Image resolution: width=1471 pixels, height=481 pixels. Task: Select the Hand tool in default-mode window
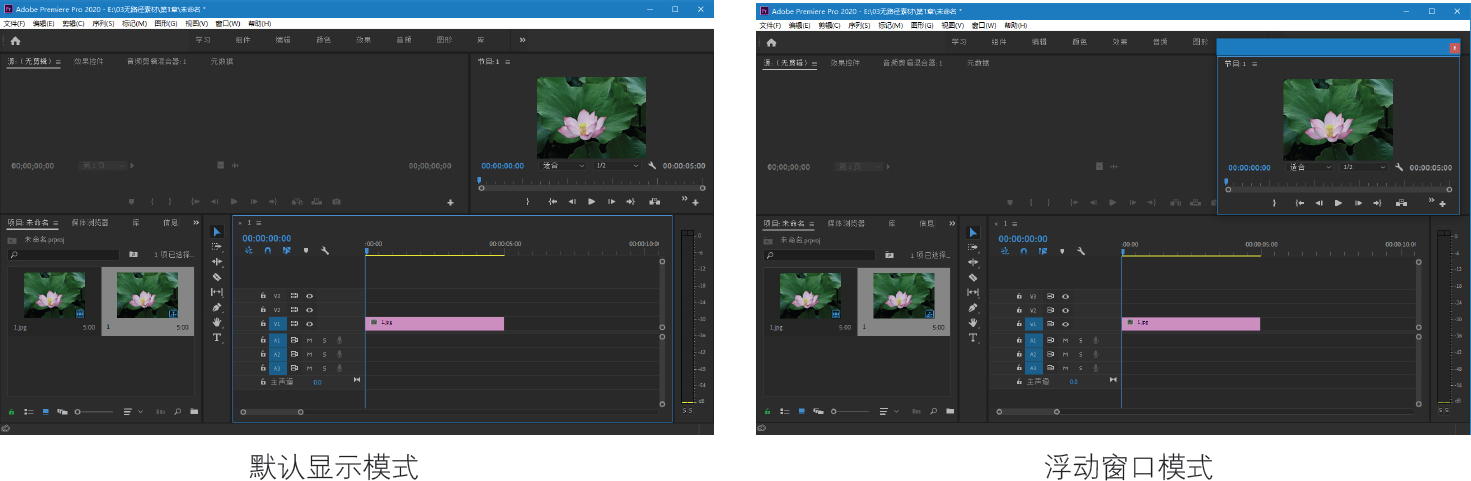pos(217,322)
